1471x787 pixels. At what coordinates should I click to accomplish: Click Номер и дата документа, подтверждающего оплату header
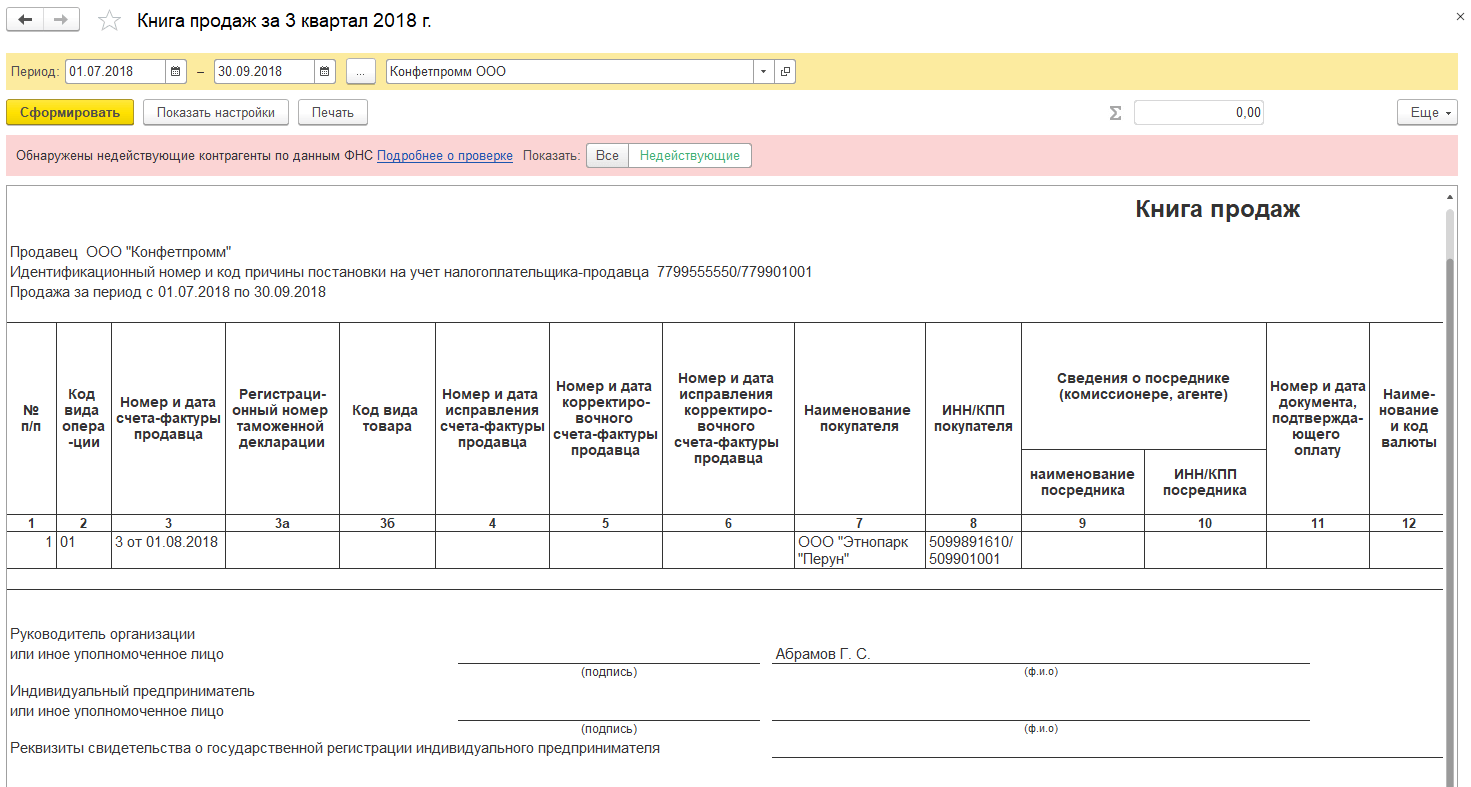pos(1317,418)
